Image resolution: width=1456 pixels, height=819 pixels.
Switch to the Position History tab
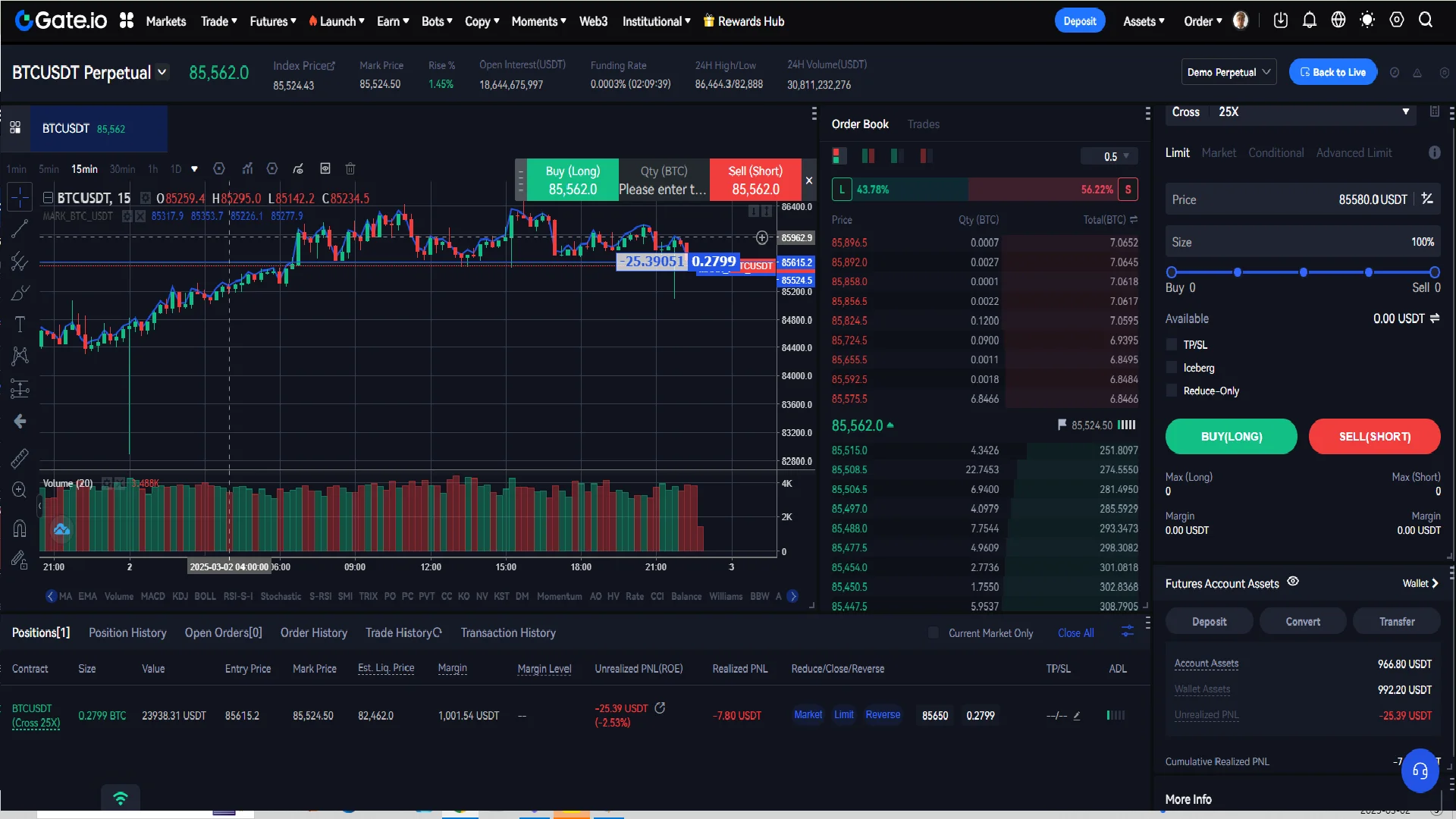tap(127, 632)
